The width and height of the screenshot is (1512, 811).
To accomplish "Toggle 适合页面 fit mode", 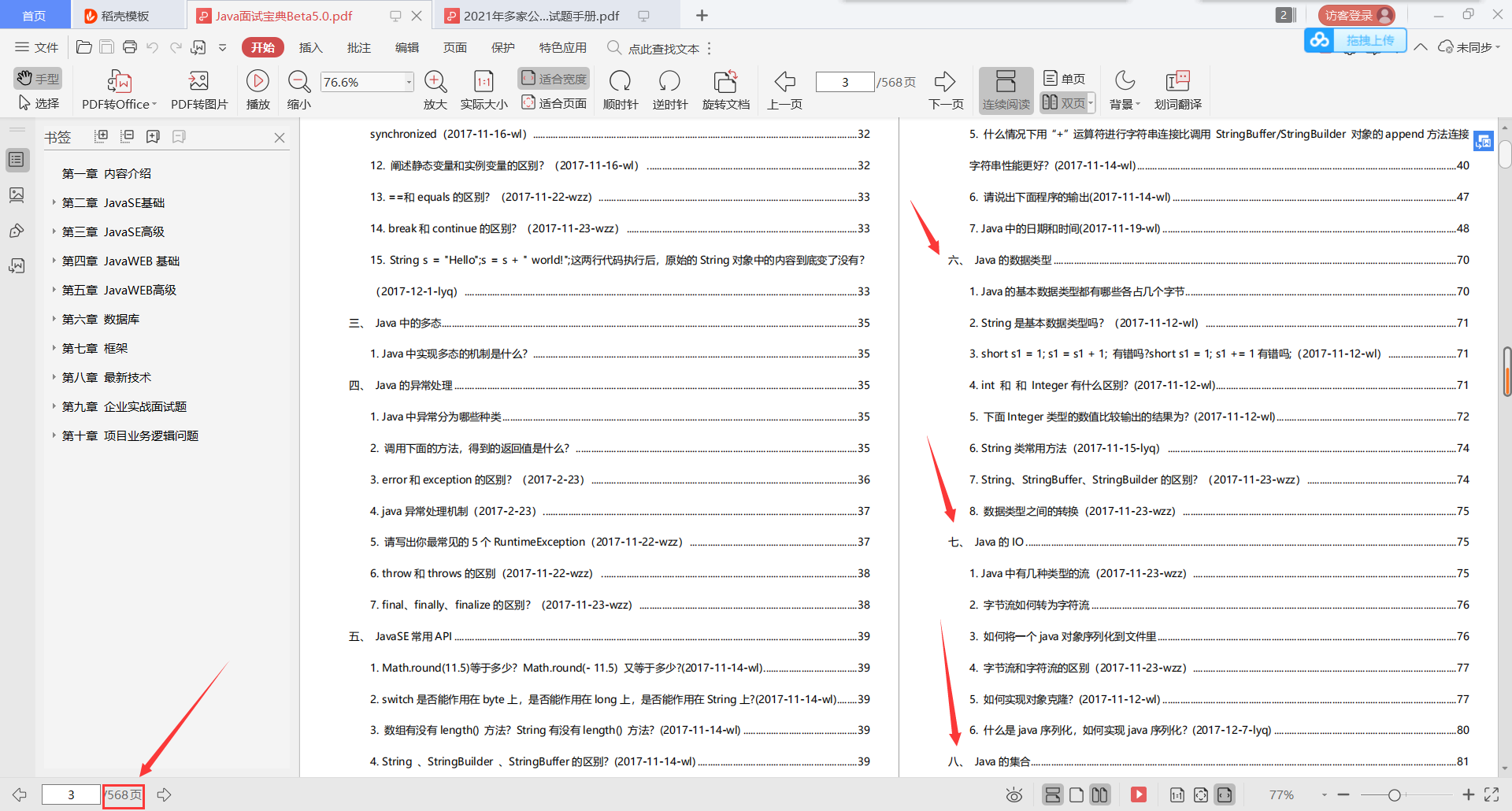I will (x=554, y=103).
